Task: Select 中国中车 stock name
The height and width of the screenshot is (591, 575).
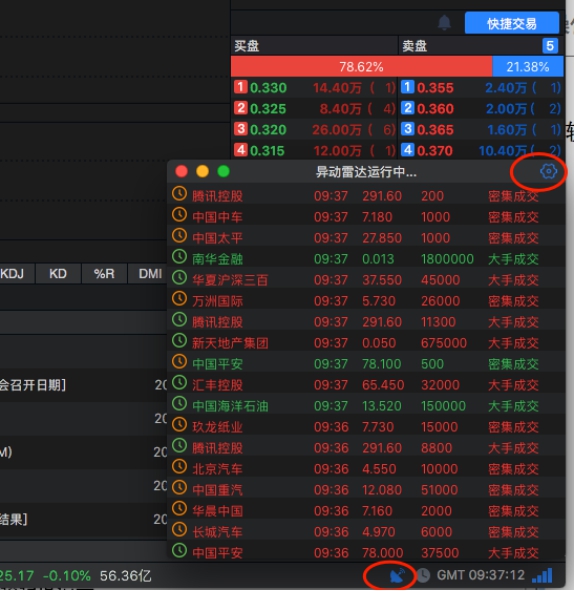Action: tap(217, 217)
